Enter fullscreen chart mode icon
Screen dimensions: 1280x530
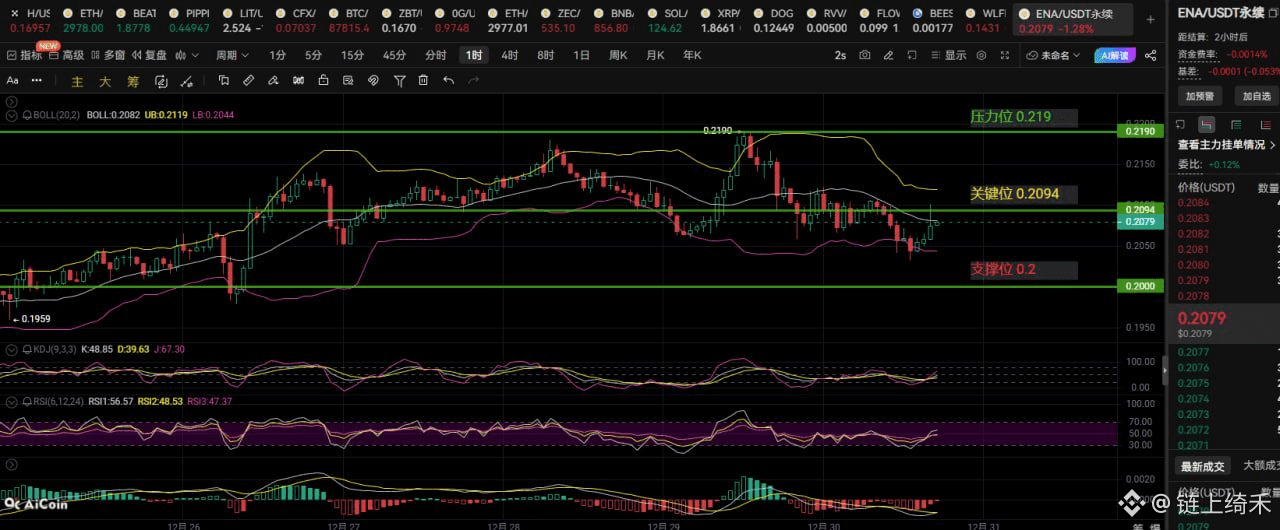[1007, 56]
